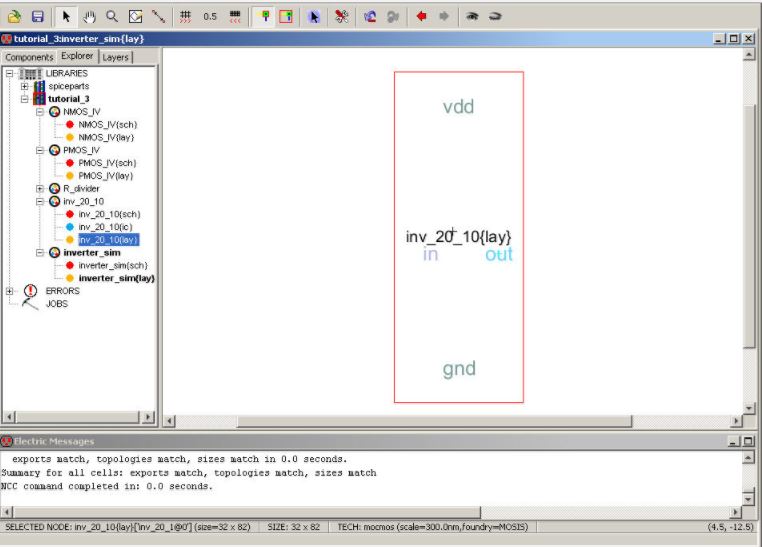Click the red back arrow icon
762x547 pixels.
pos(421,16)
